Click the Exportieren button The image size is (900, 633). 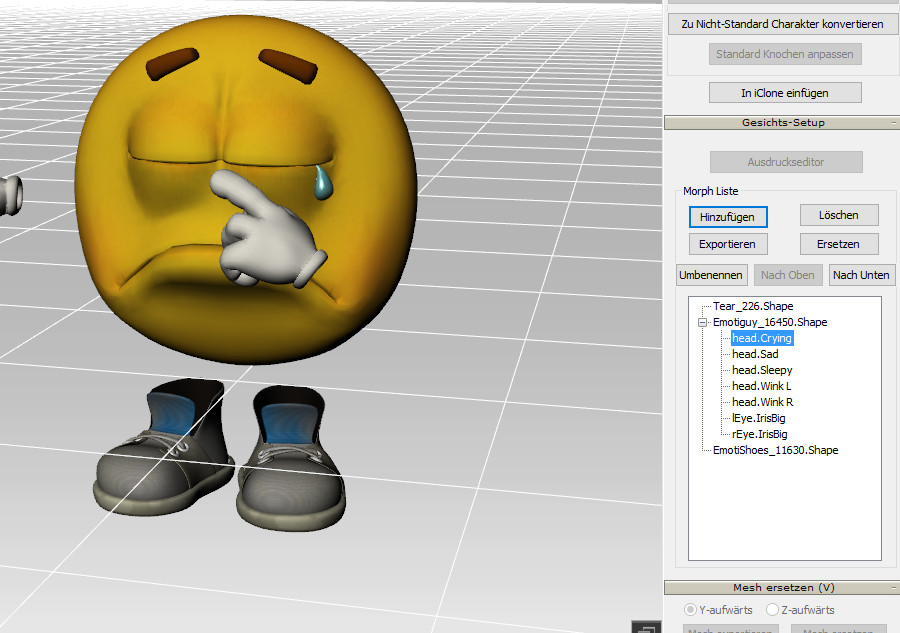pyautogui.click(x=727, y=244)
